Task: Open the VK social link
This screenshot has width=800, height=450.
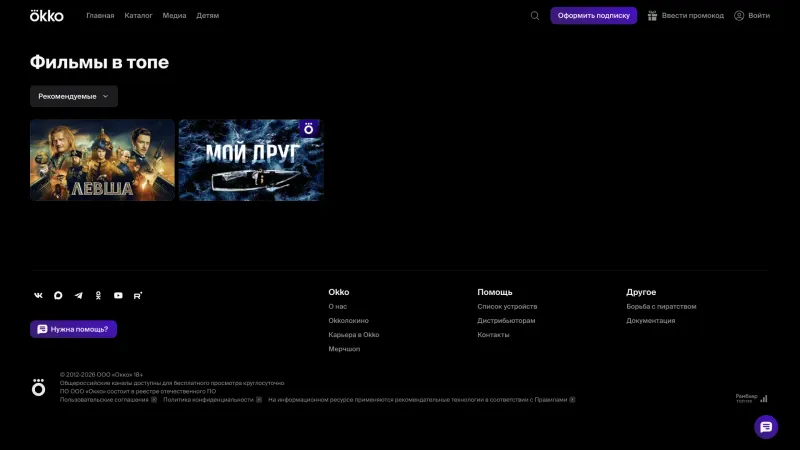Action: tap(38, 295)
